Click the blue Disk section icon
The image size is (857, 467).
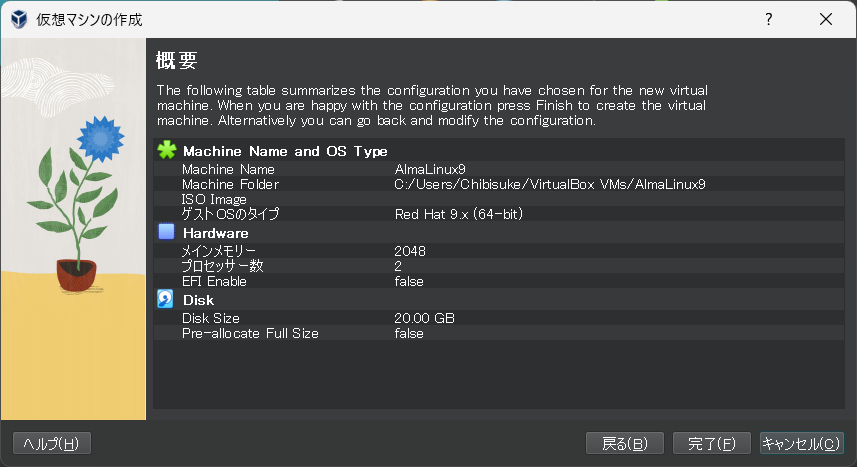pos(166,300)
